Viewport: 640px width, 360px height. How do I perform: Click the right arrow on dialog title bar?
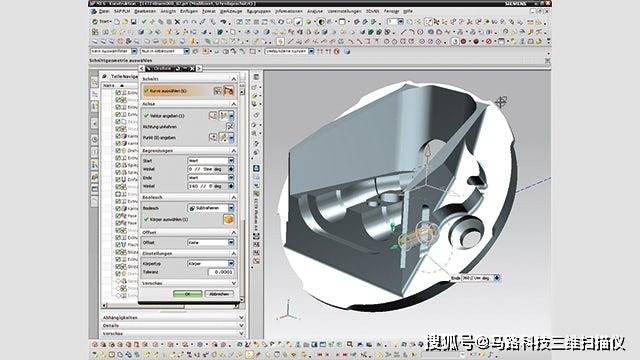[199, 69]
